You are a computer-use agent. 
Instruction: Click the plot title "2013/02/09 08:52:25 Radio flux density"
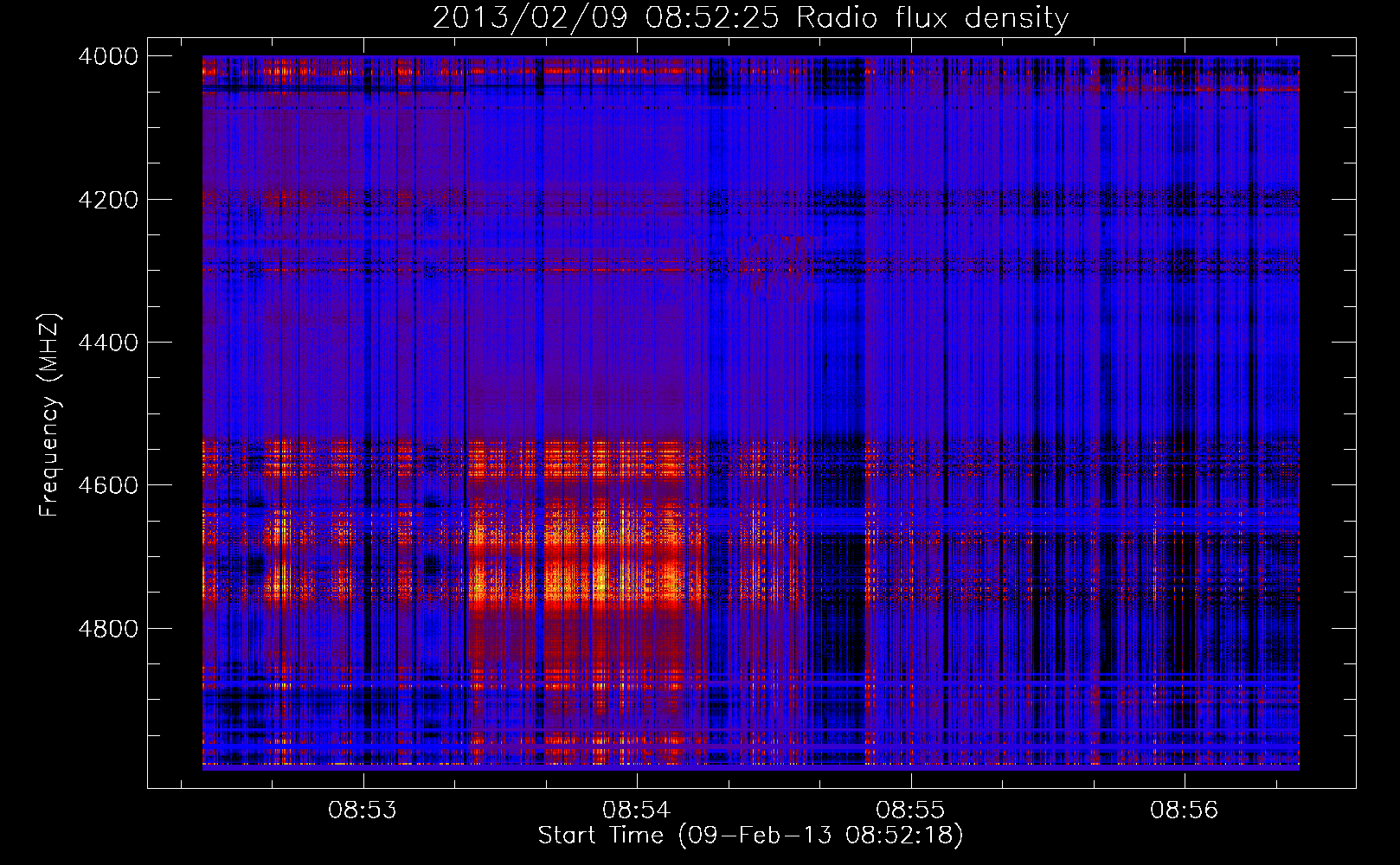pos(750,17)
